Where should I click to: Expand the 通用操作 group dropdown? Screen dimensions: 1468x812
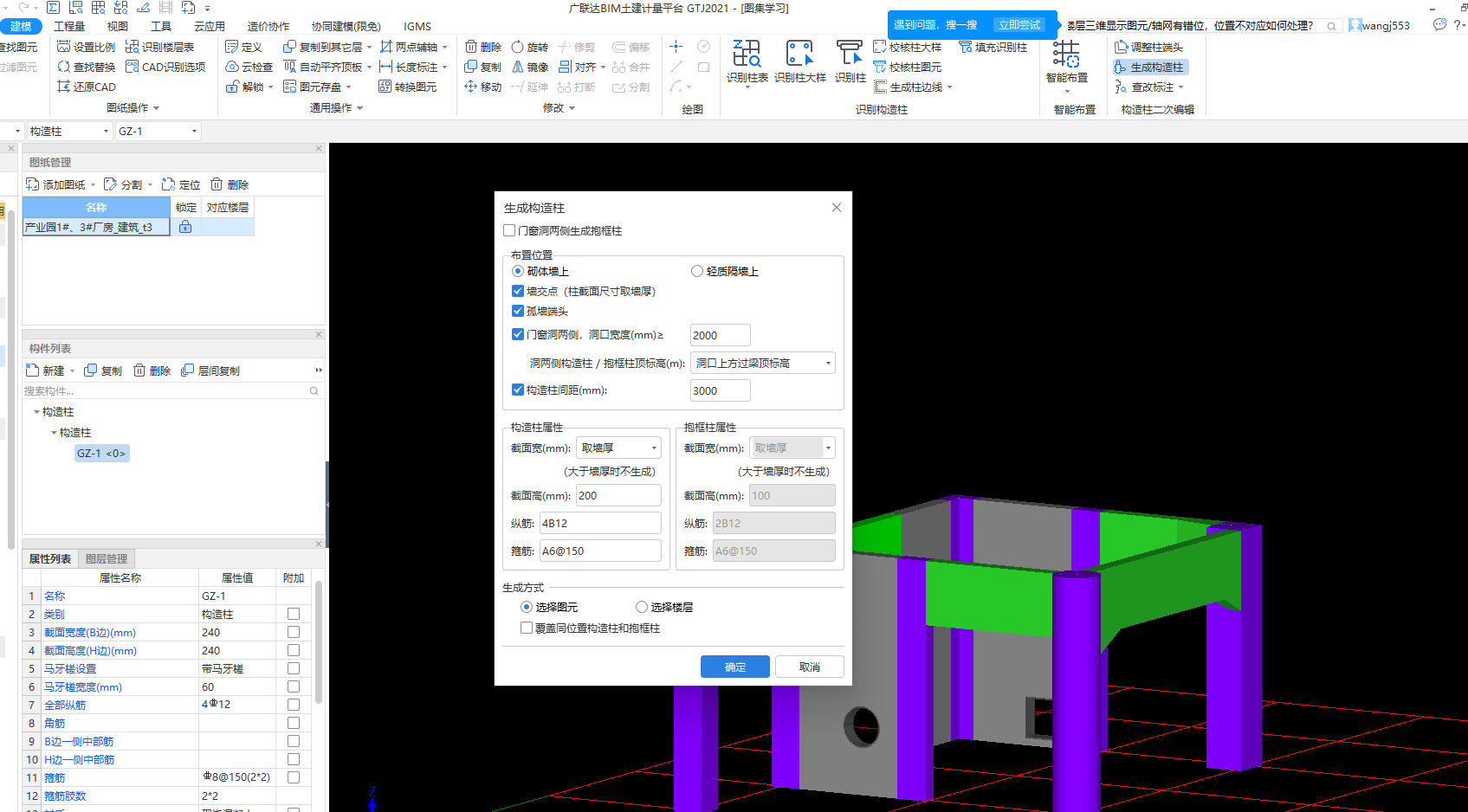coord(360,109)
